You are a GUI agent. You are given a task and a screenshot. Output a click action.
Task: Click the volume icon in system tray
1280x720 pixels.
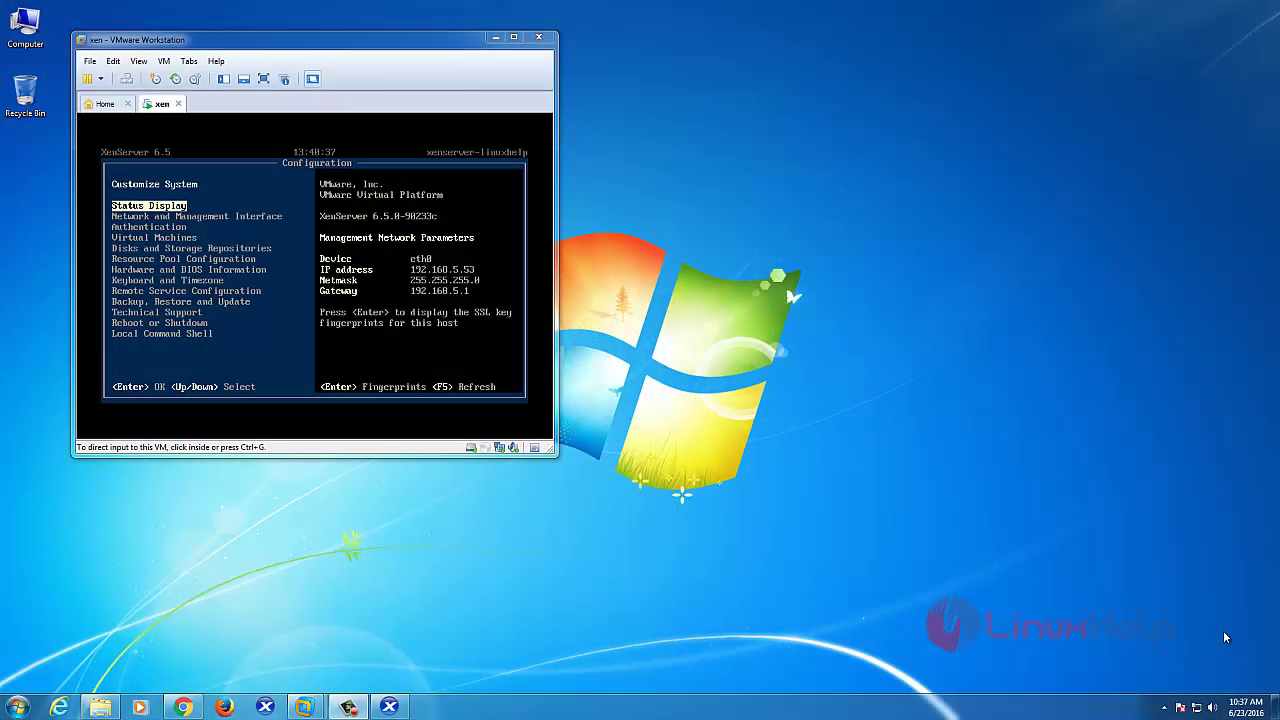[1212, 708]
